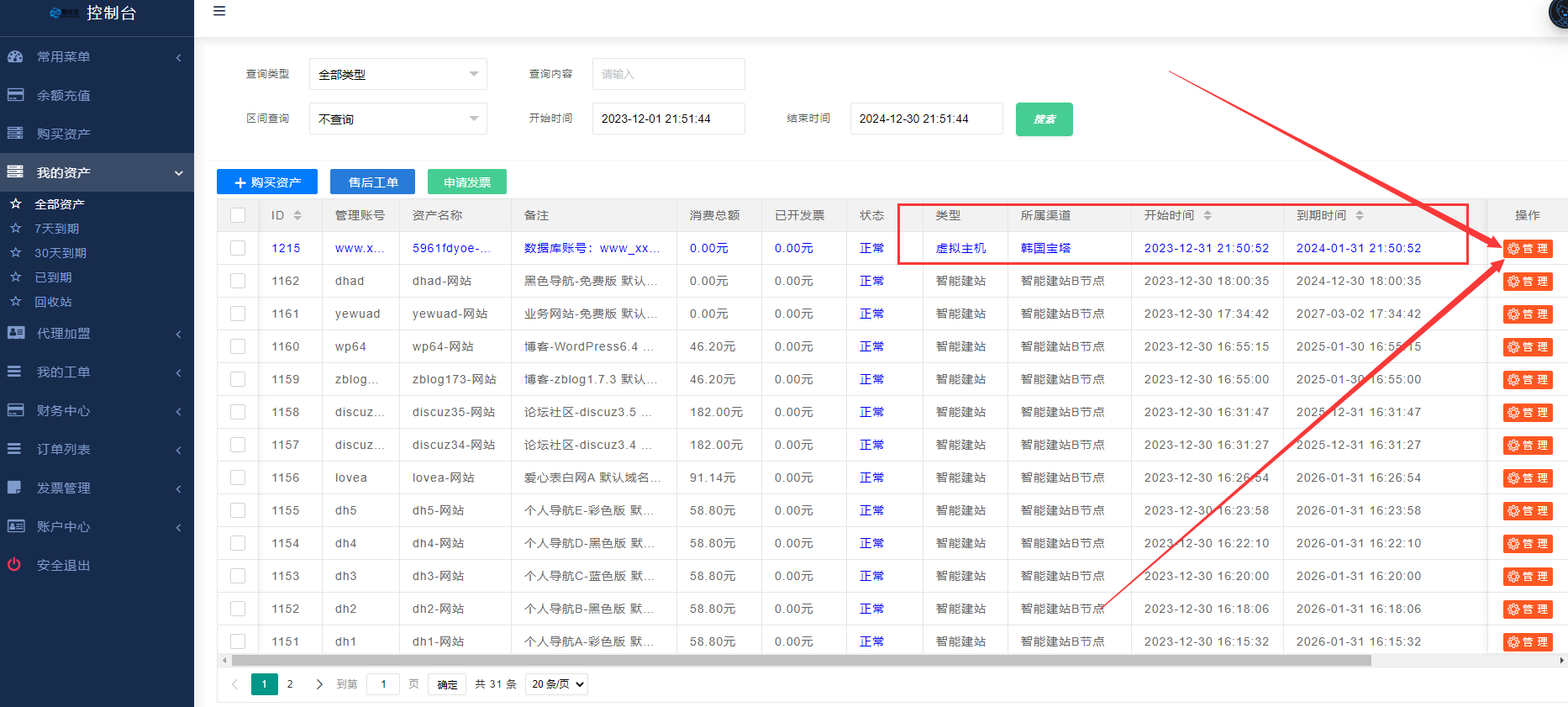Sort table by ID column arrows
1568x707 pixels.
(x=297, y=216)
